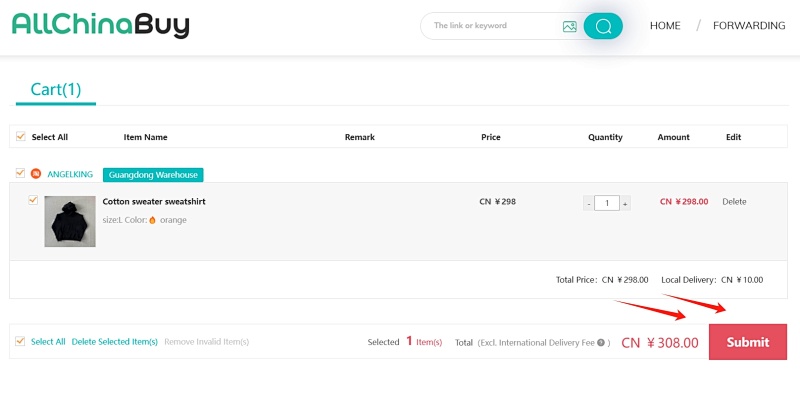
Task: Open the HOME menu item
Action: [x=665, y=26]
